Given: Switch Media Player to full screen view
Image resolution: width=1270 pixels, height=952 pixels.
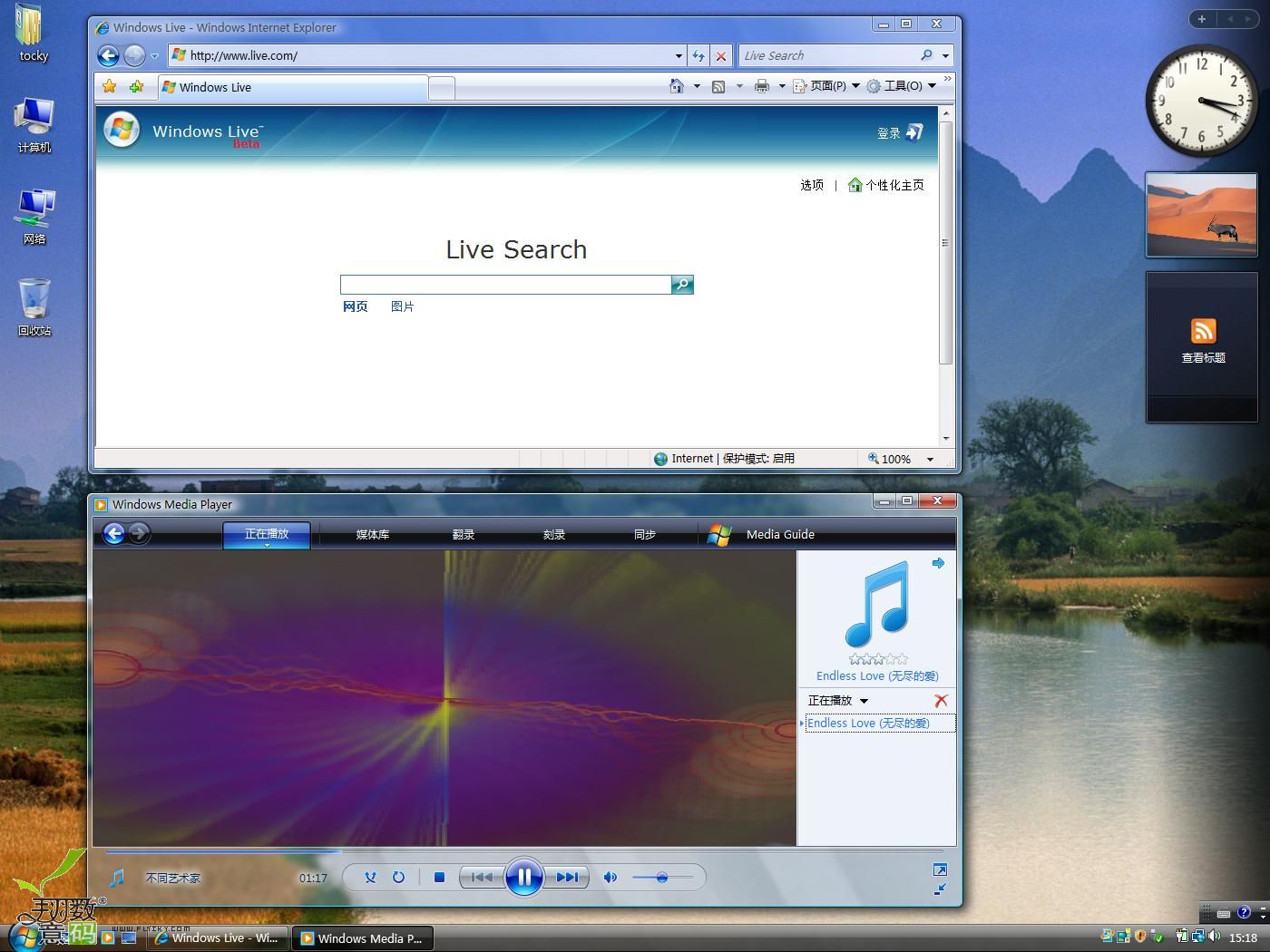Looking at the screenshot, I should (940, 869).
